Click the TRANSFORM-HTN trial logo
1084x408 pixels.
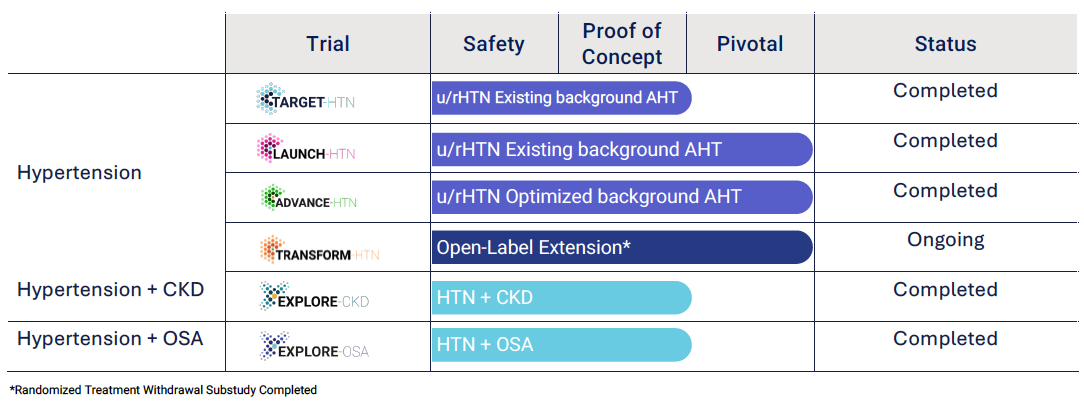(319, 250)
